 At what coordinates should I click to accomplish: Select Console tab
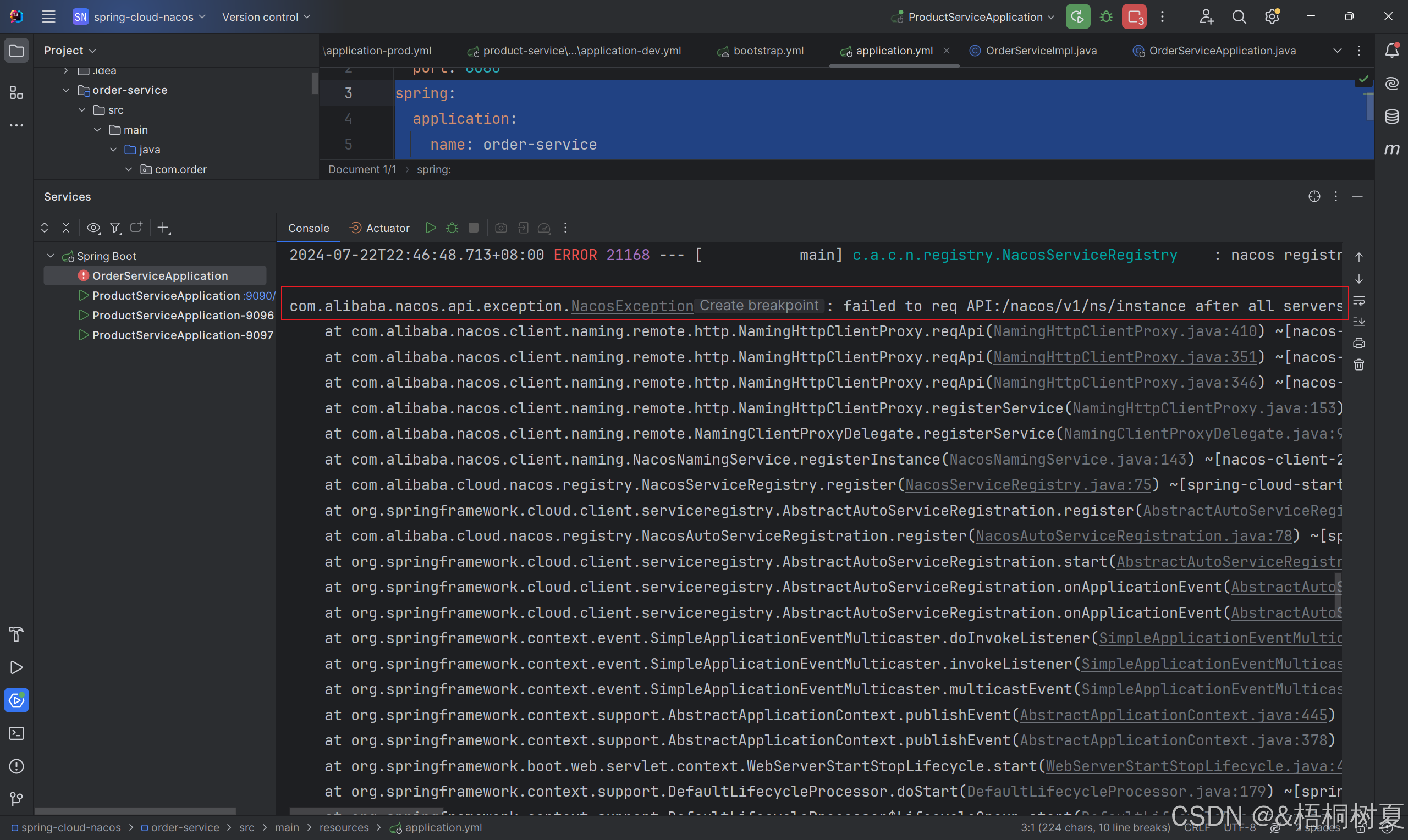[309, 228]
